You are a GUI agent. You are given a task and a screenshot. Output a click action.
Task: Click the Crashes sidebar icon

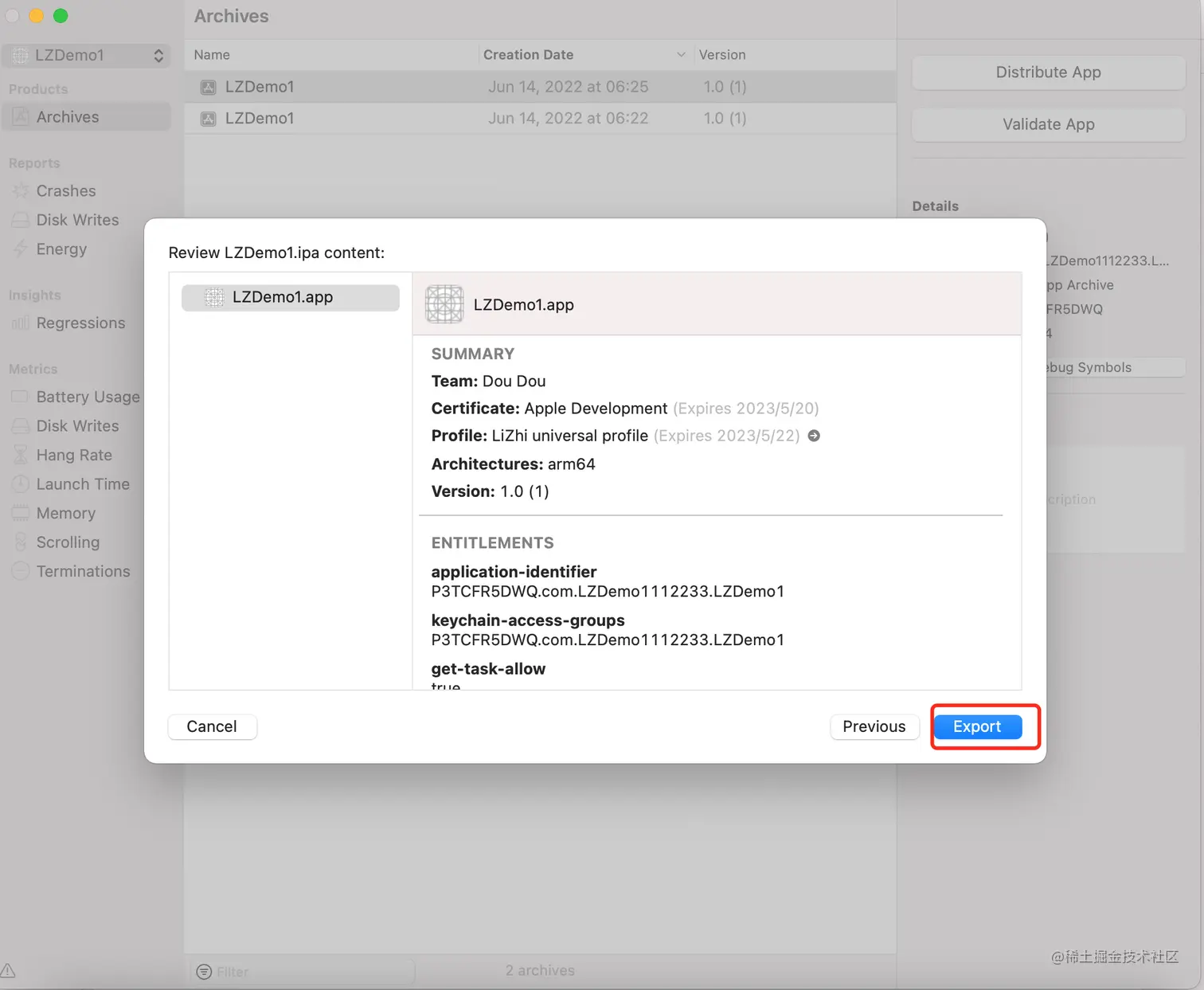[x=20, y=191]
